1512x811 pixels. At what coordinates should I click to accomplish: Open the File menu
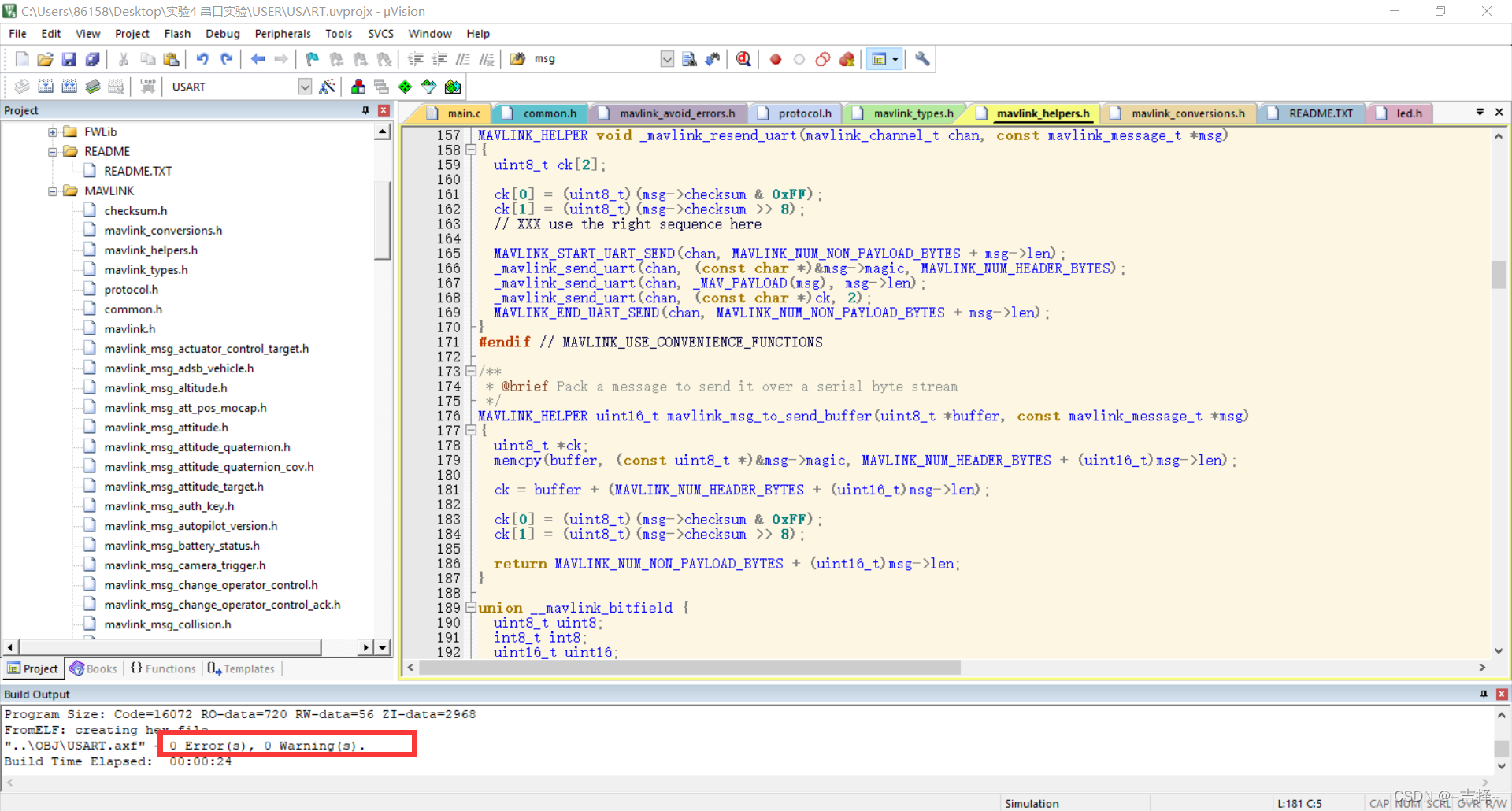tap(17, 34)
